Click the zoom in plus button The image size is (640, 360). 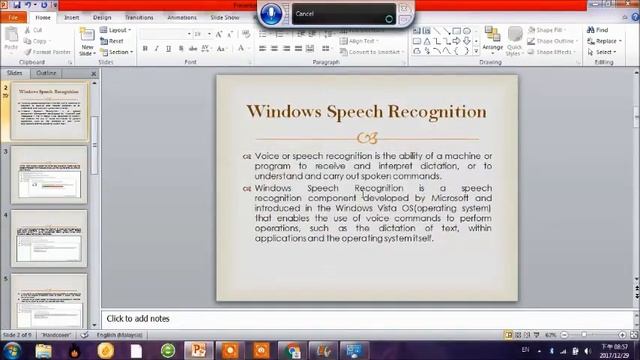[622, 335]
